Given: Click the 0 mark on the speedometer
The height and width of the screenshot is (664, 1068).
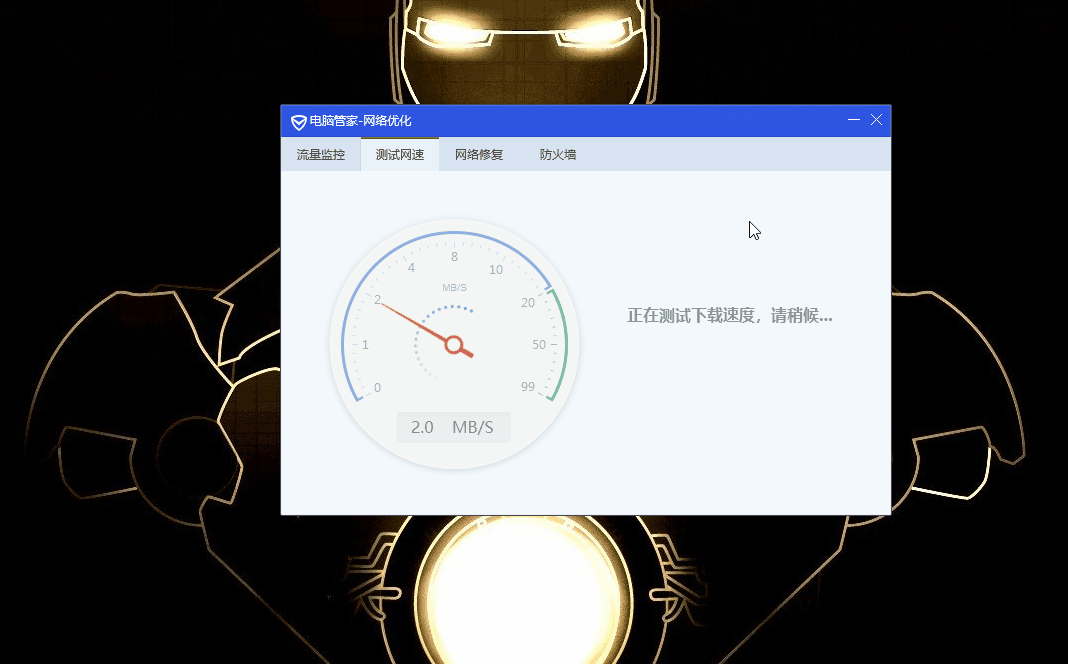Looking at the screenshot, I should 378,387.
